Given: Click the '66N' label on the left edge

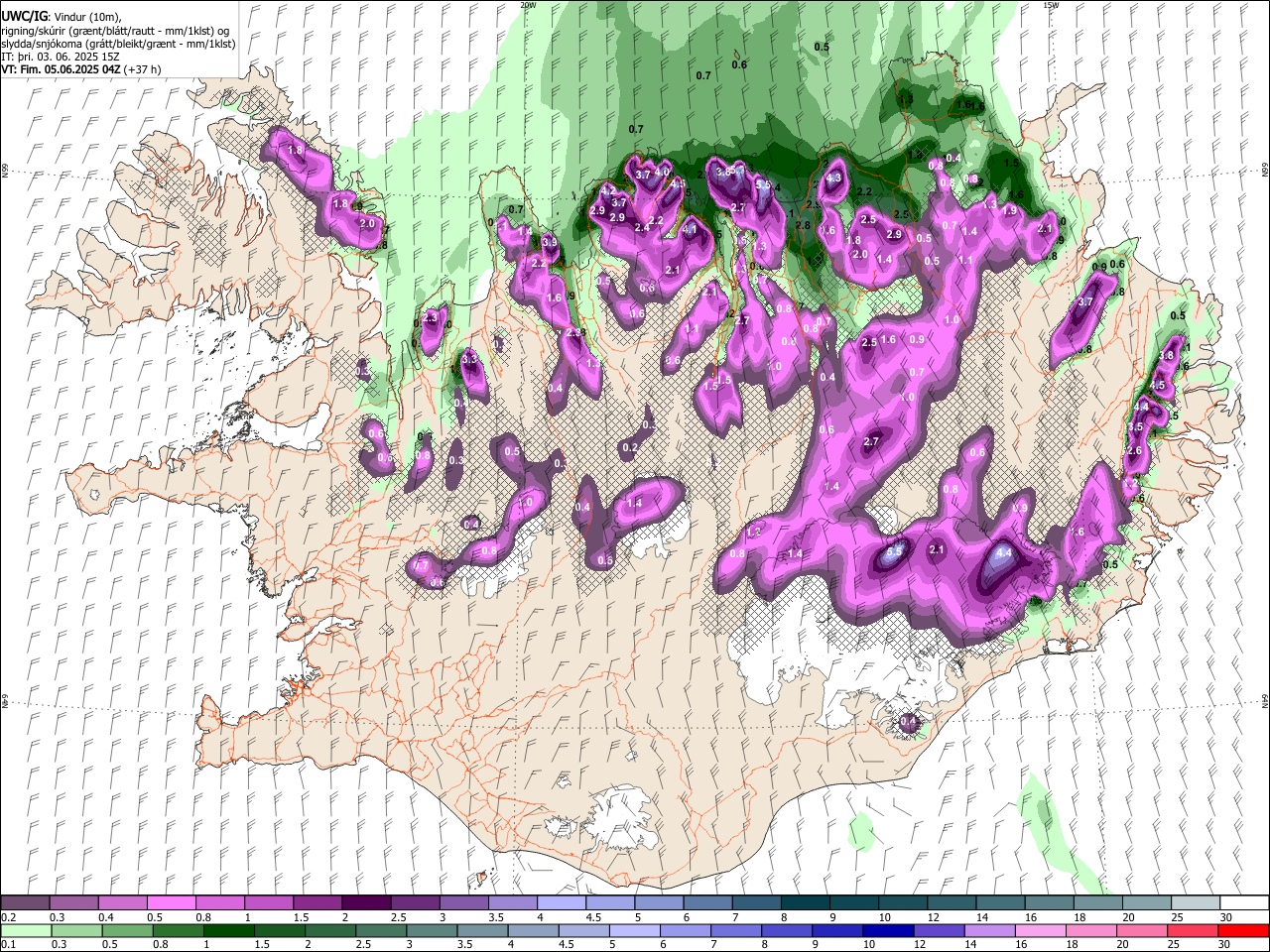Looking at the screenshot, I should pos(5,173).
